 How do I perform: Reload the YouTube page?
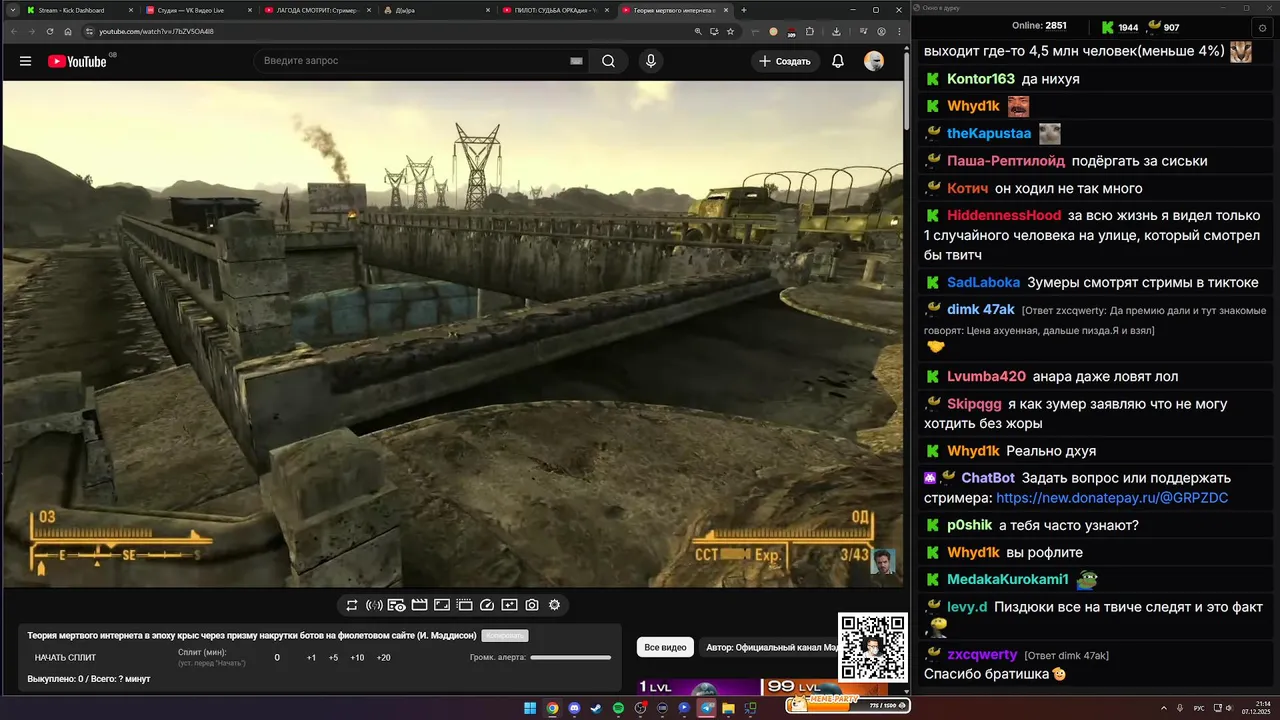click(50, 31)
